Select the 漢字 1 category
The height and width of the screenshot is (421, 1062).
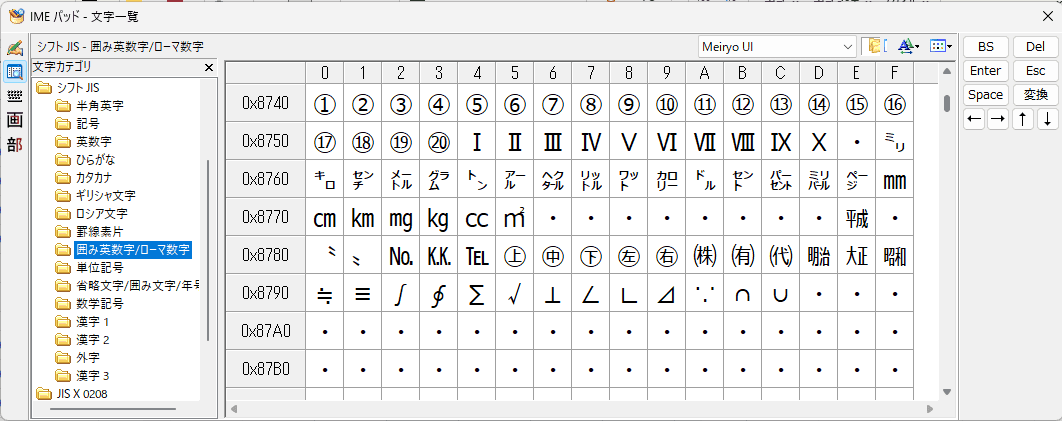pyautogui.click(x=83, y=322)
